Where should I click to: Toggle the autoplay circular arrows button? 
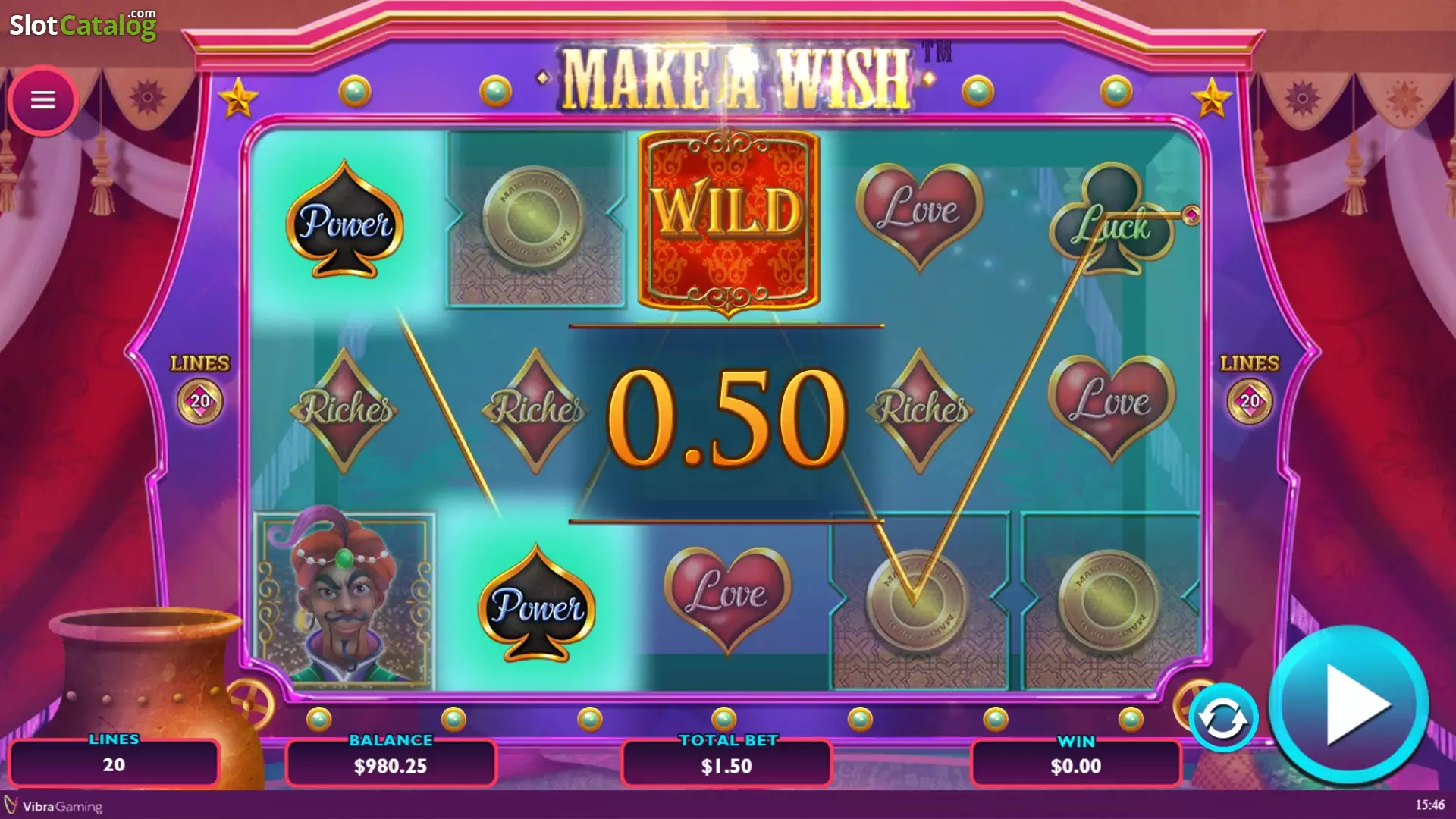pos(1222,718)
